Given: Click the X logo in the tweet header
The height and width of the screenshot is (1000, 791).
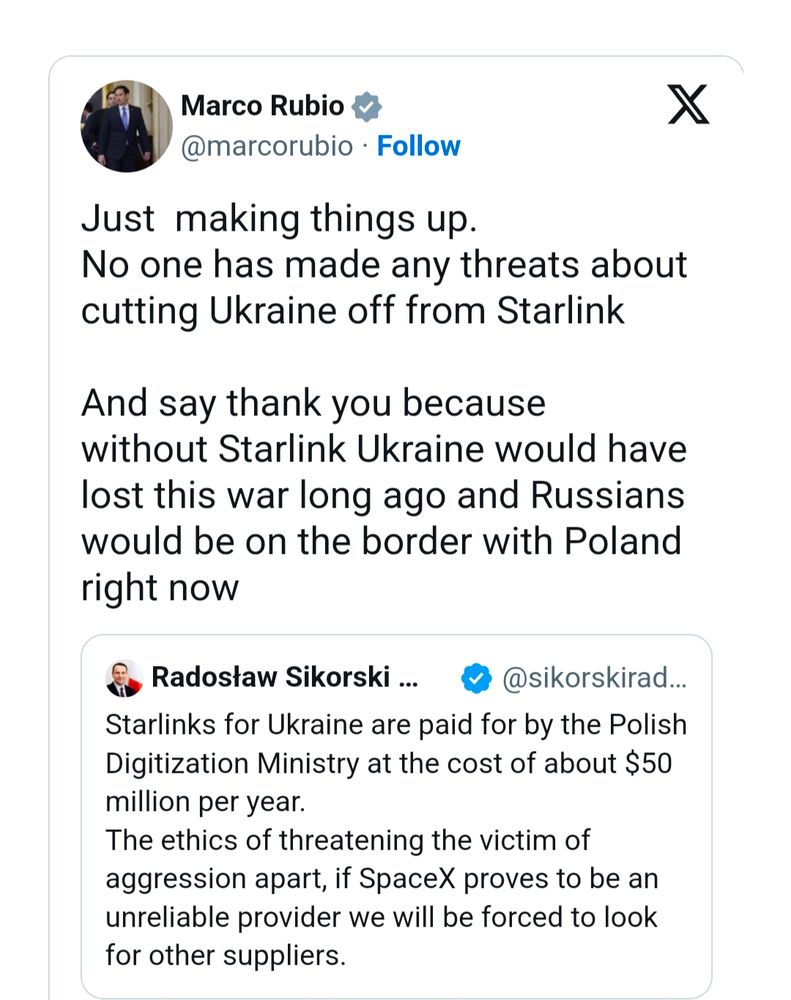Looking at the screenshot, I should pos(688,105).
